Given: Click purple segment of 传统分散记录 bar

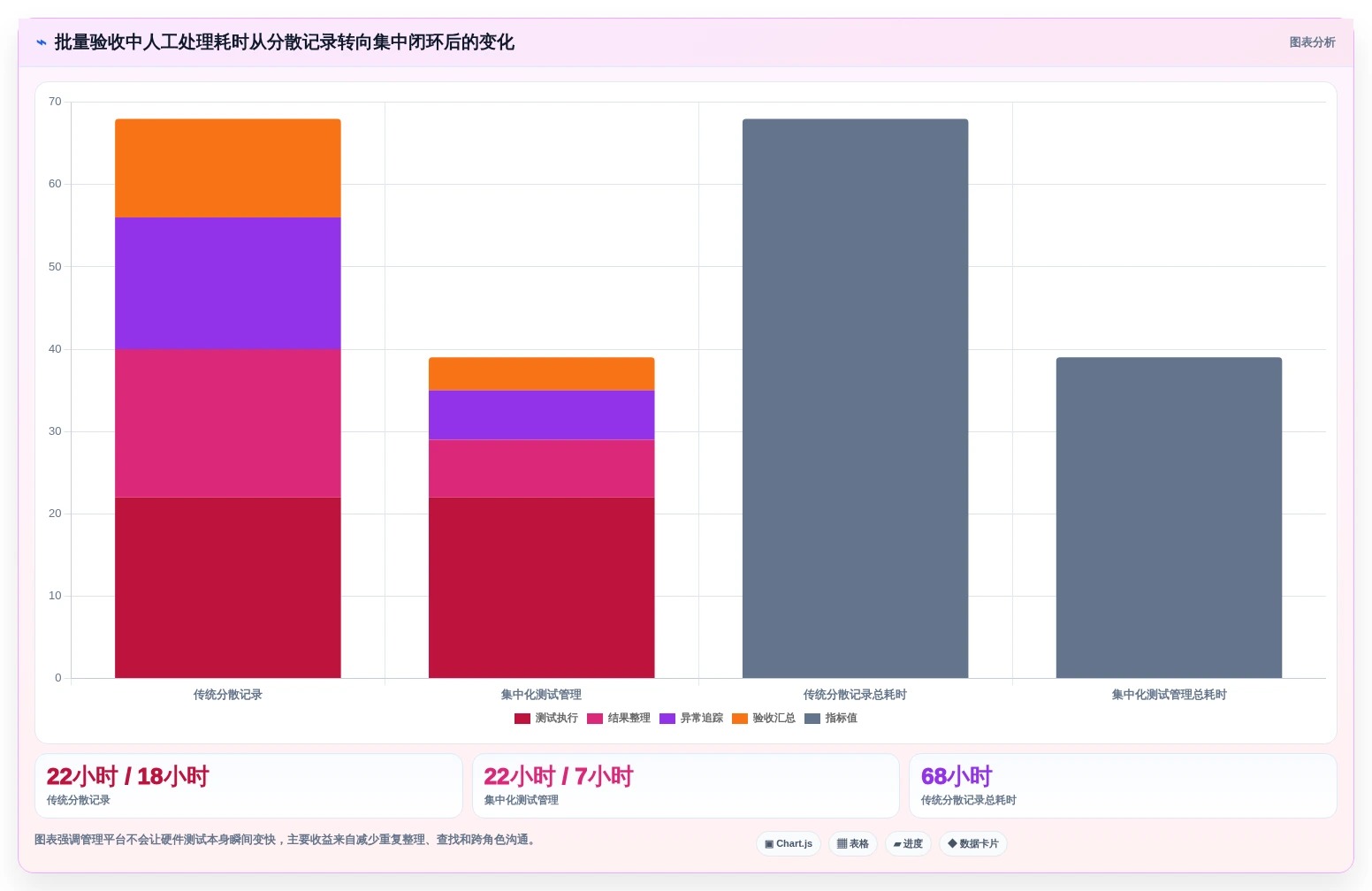Looking at the screenshot, I should click(228, 283).
